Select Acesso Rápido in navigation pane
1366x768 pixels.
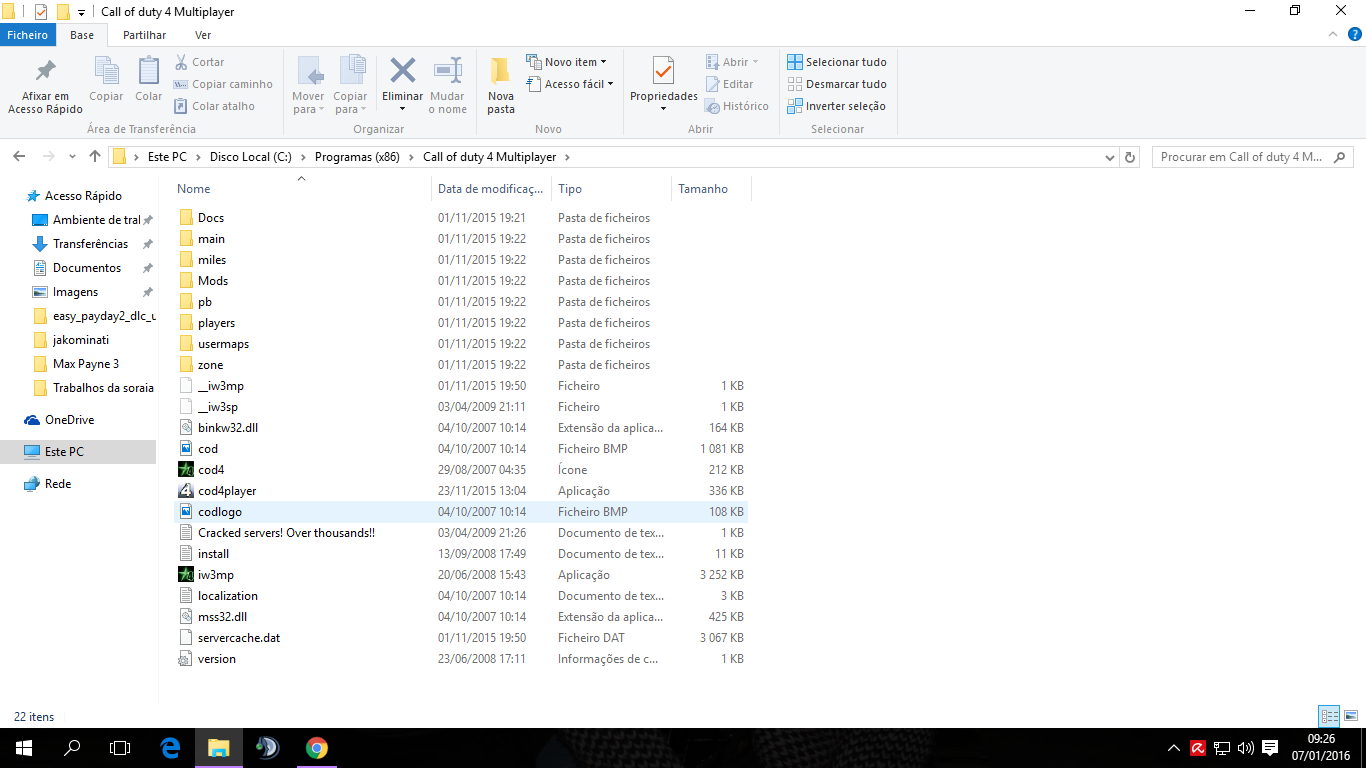pos(83,196)
